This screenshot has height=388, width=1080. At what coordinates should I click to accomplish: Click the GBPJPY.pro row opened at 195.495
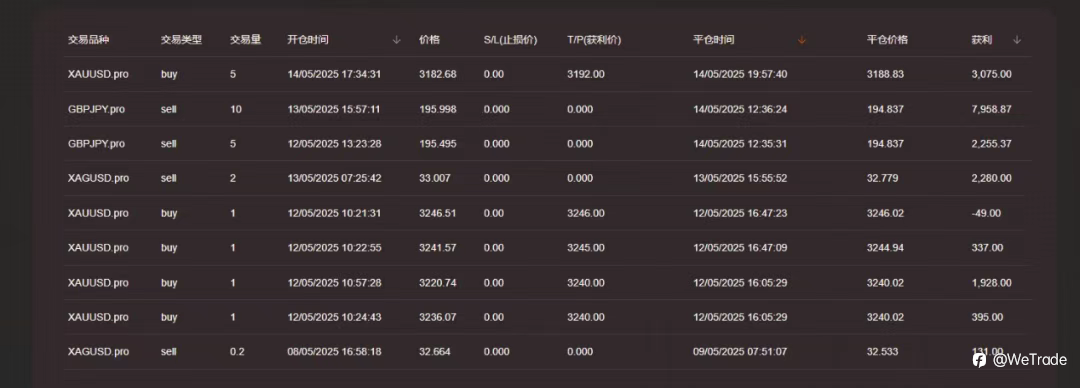pyautogui.click(x=548, y=143)
